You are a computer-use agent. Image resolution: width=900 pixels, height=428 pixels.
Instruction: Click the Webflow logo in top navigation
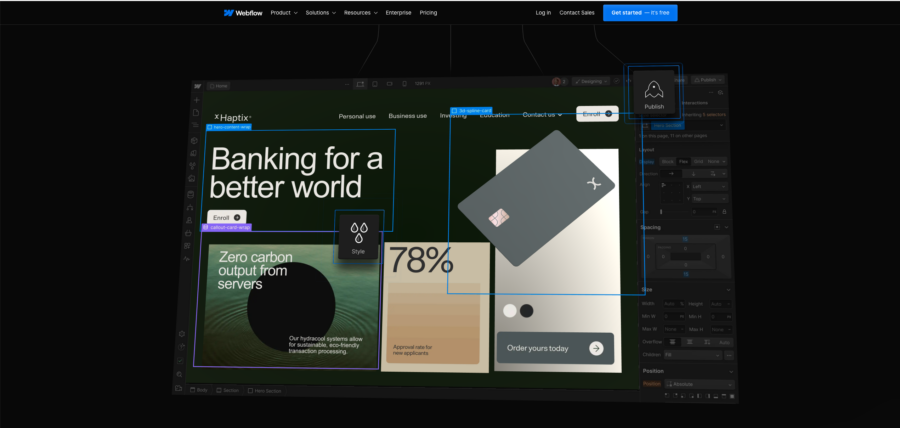[243, 13]
